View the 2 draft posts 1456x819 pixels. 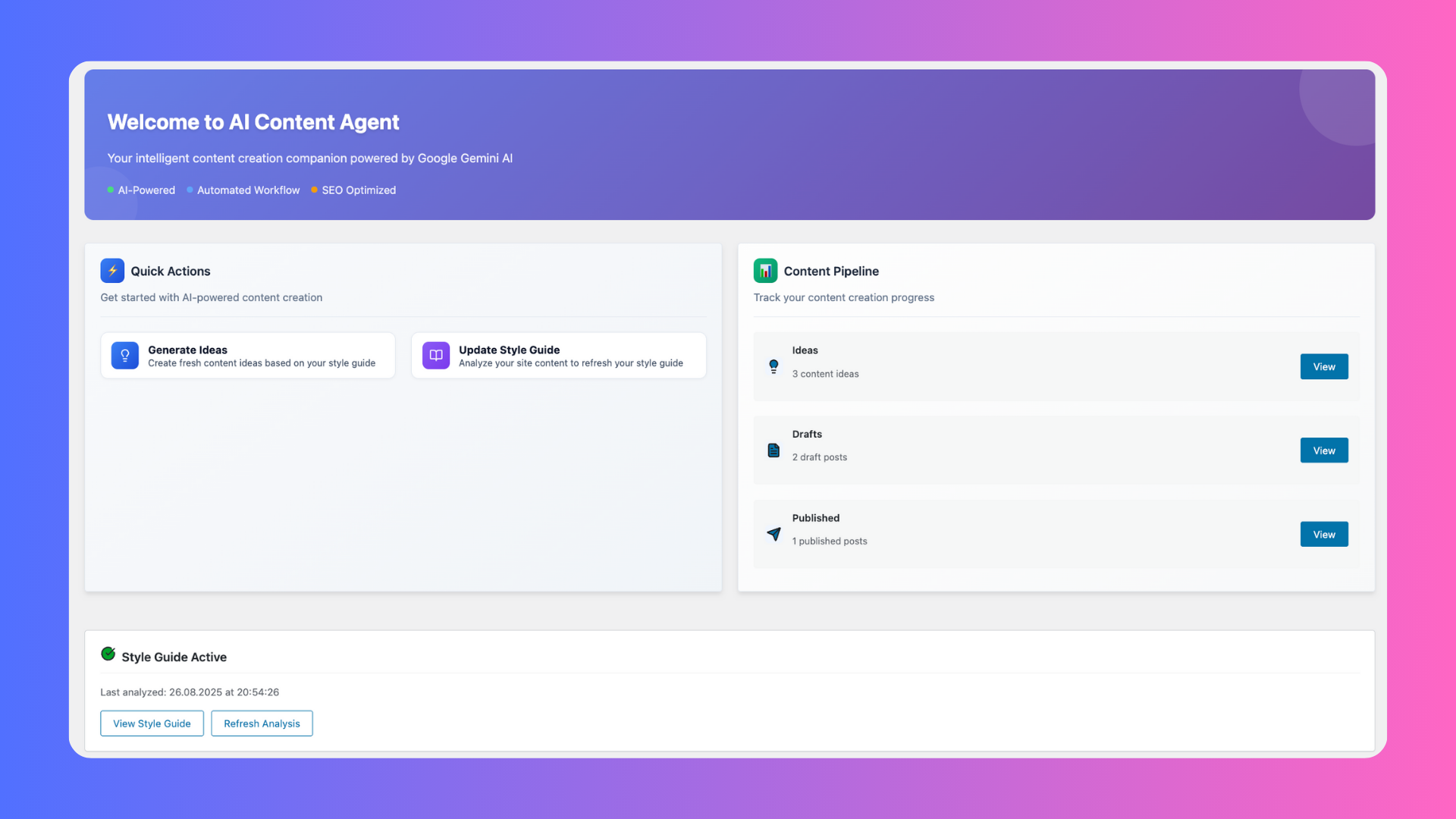1323,450
